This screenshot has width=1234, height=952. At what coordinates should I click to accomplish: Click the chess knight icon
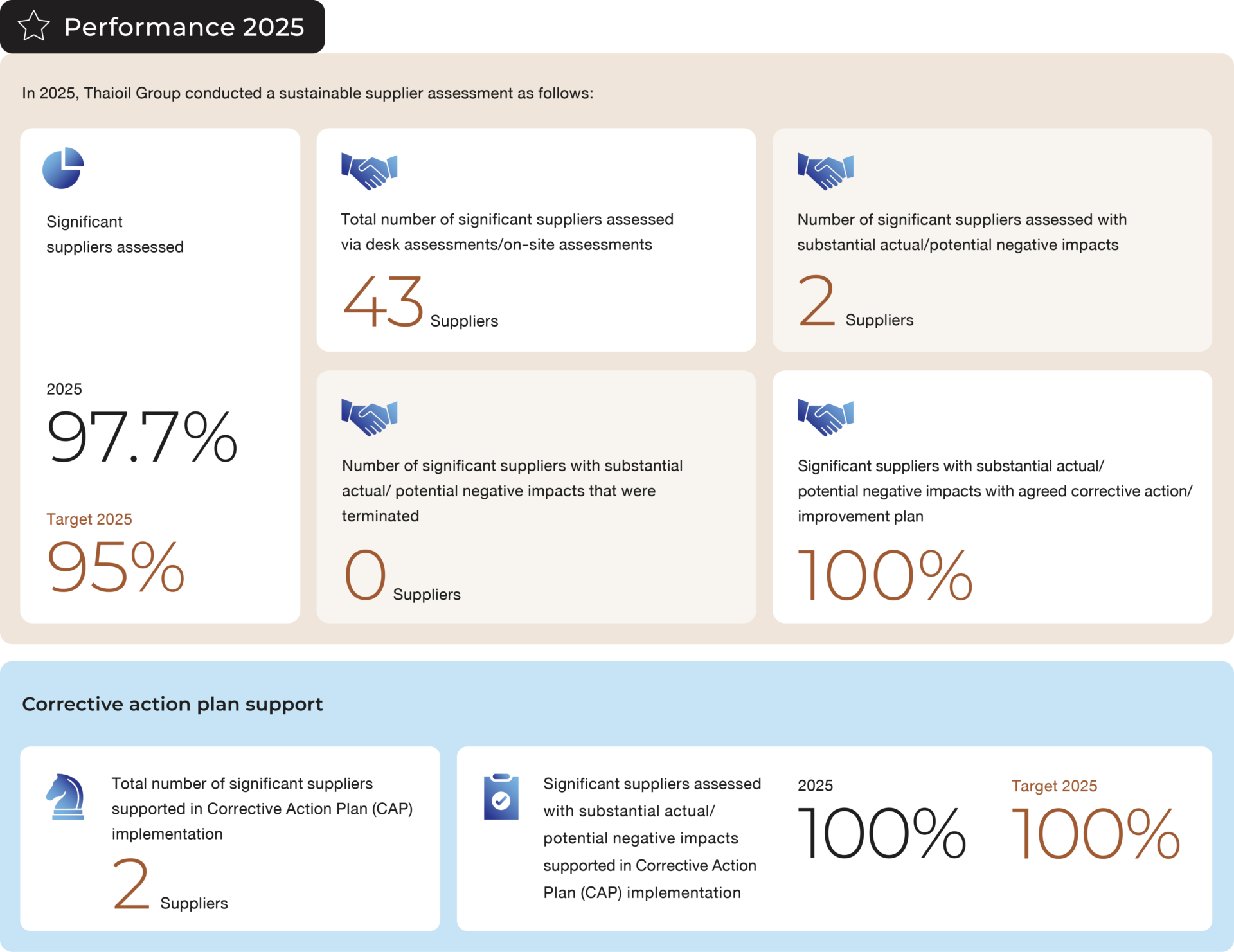[x=66, y=796]
